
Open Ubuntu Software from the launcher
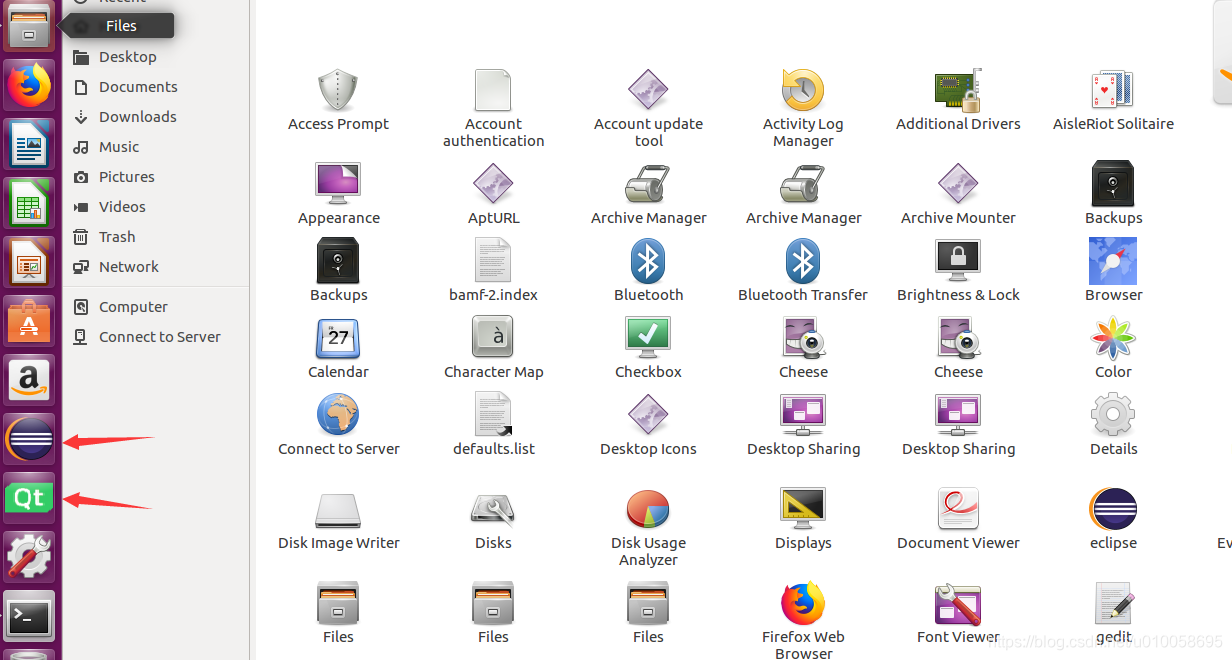30,320
